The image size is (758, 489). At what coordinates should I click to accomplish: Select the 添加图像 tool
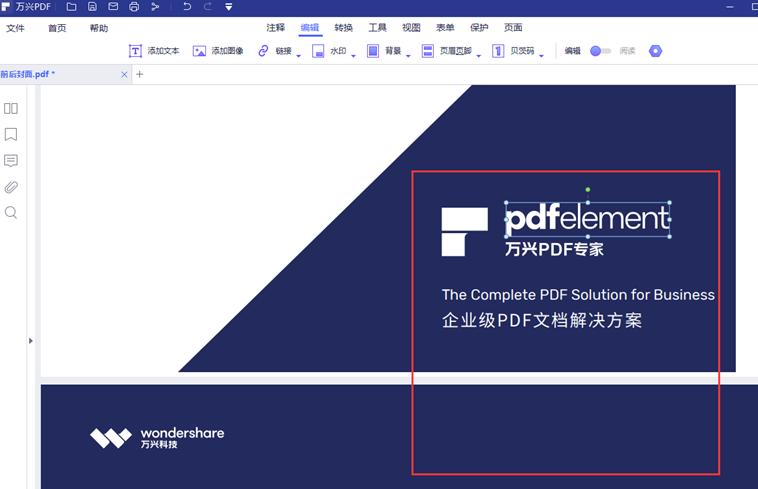[218, 51]
